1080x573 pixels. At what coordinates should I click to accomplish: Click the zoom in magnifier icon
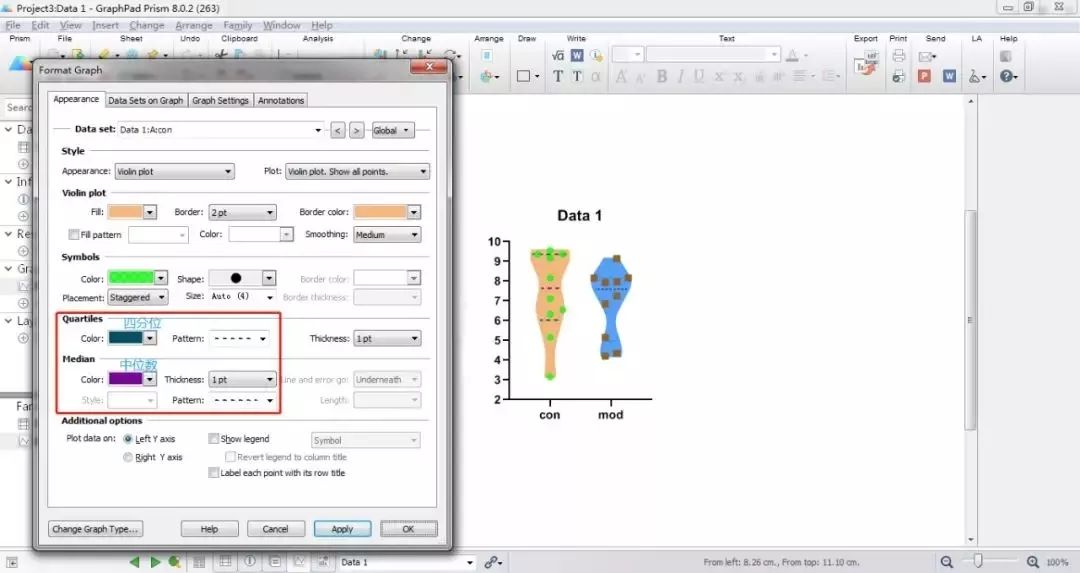1032,562
